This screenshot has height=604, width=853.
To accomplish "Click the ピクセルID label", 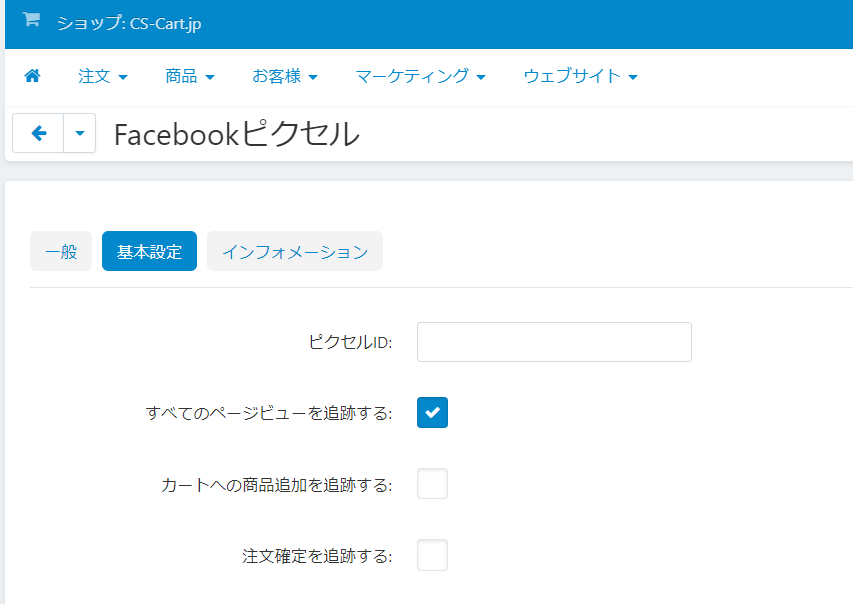I will pyautogui.click(x=350, y=343).
